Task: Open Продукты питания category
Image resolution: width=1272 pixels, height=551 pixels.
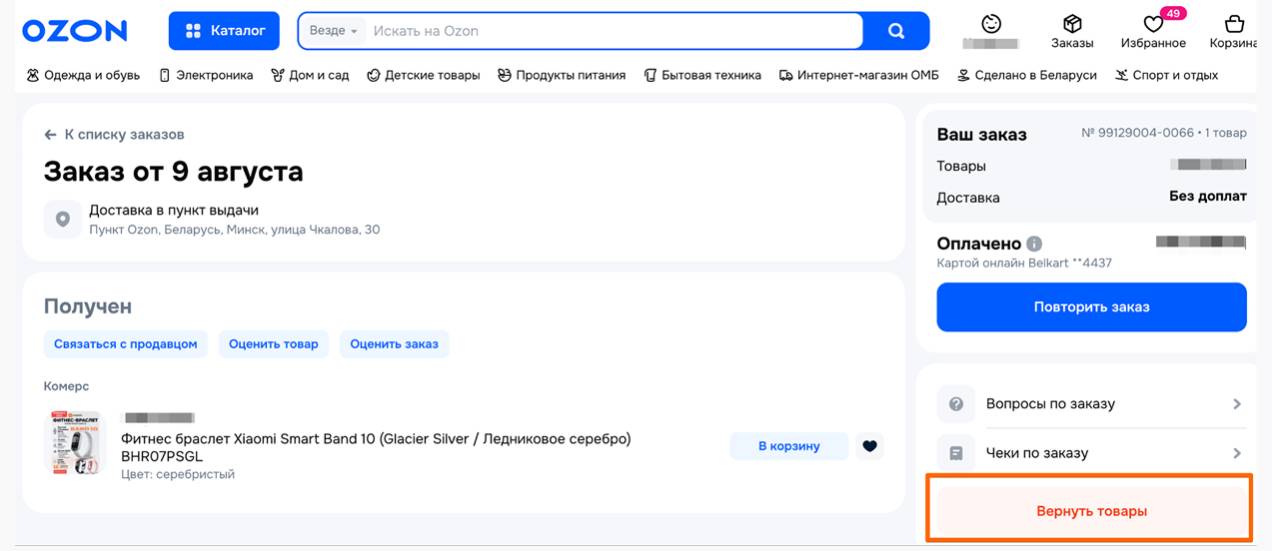Action: pos(562,75)
